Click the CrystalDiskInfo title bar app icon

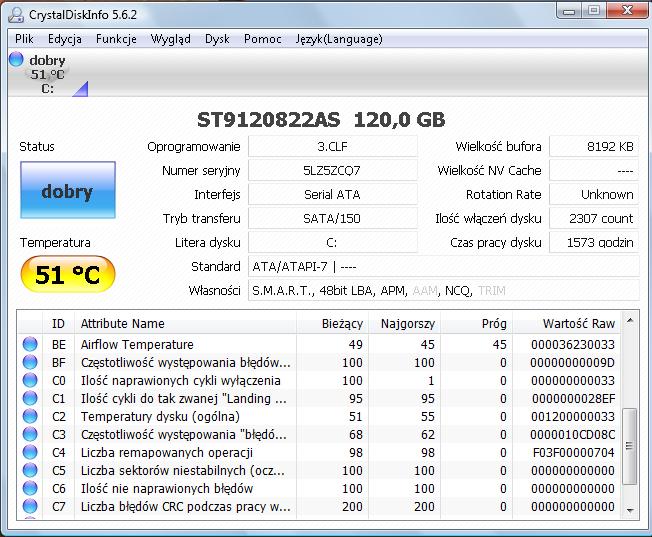coord(16,15)
